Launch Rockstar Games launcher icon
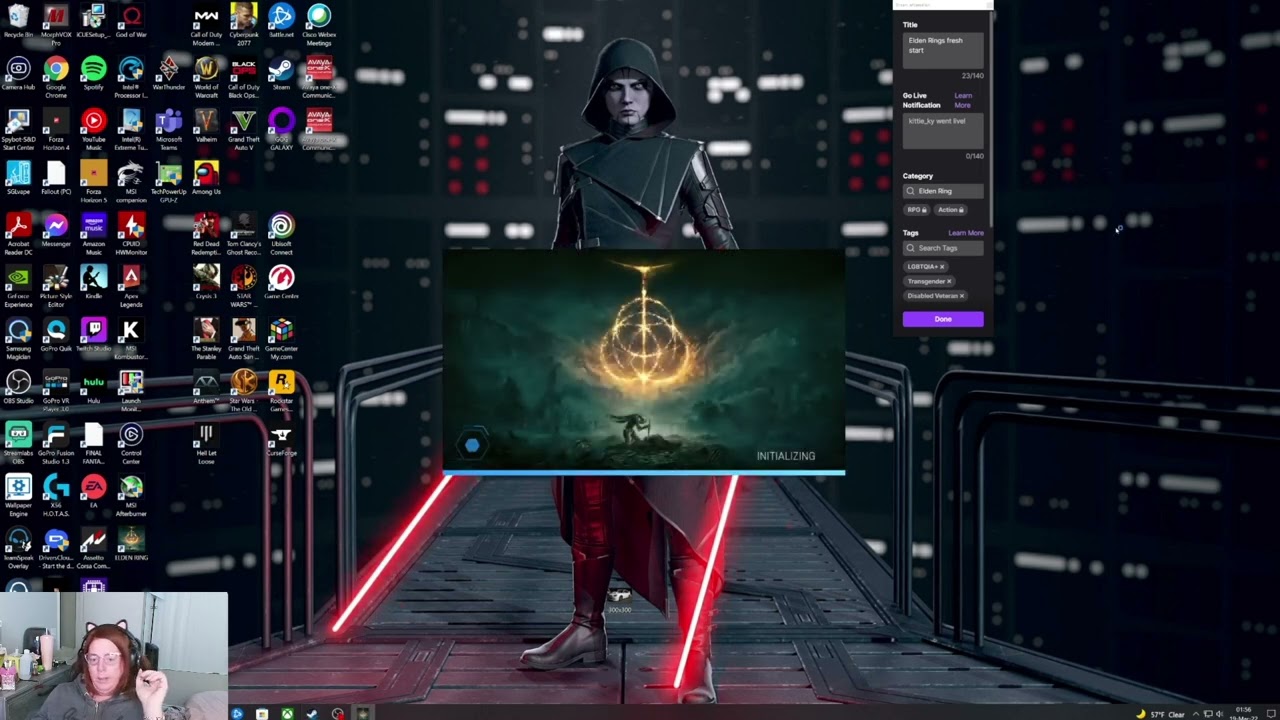 [x=281, y=391]
